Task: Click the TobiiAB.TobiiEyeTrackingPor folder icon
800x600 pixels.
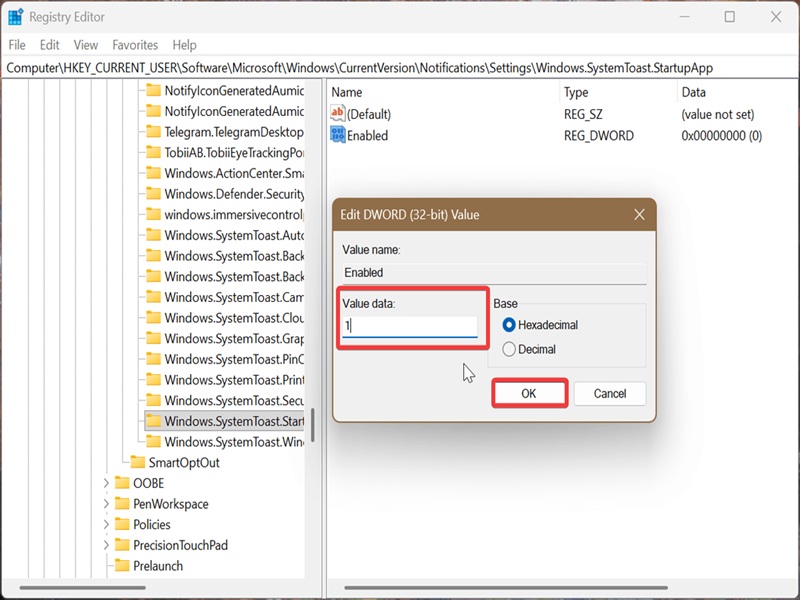Action: [153, 153]
